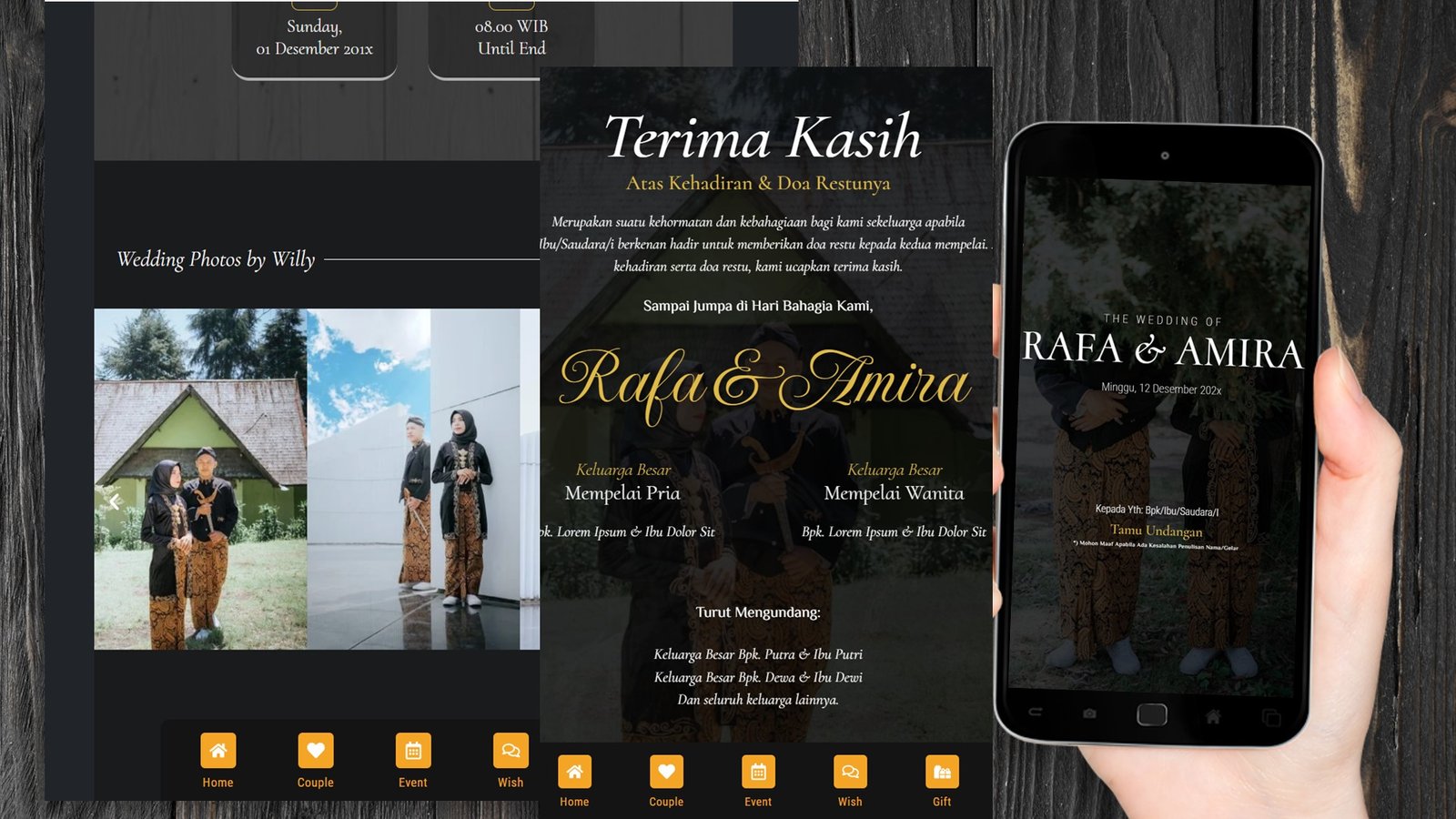Screen dimensions: 1456x819
Task: Tap the camera icon on the phone bezel
Action: (x=1089, y=713)
